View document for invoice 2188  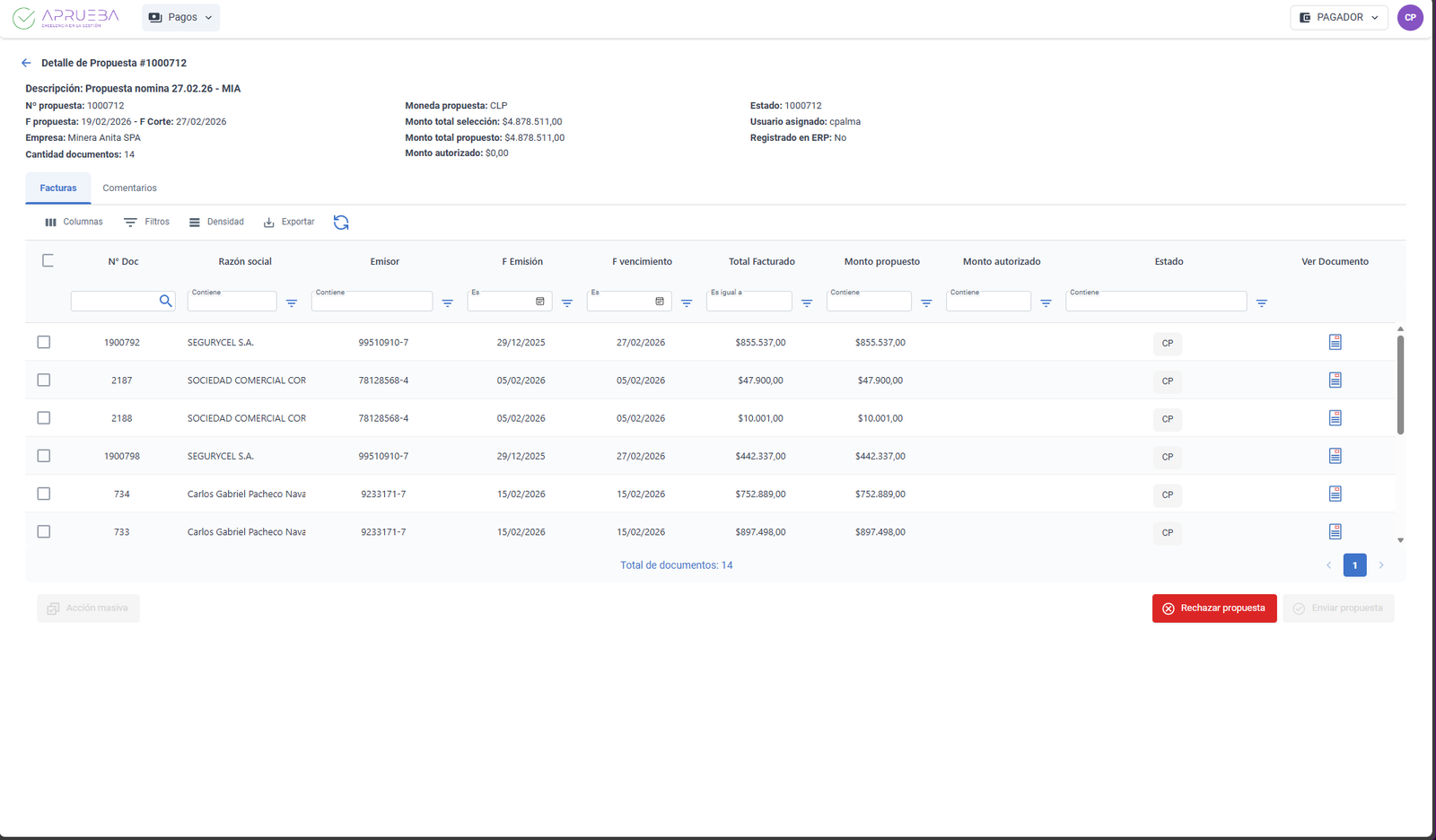click(x=1335, y=418)
